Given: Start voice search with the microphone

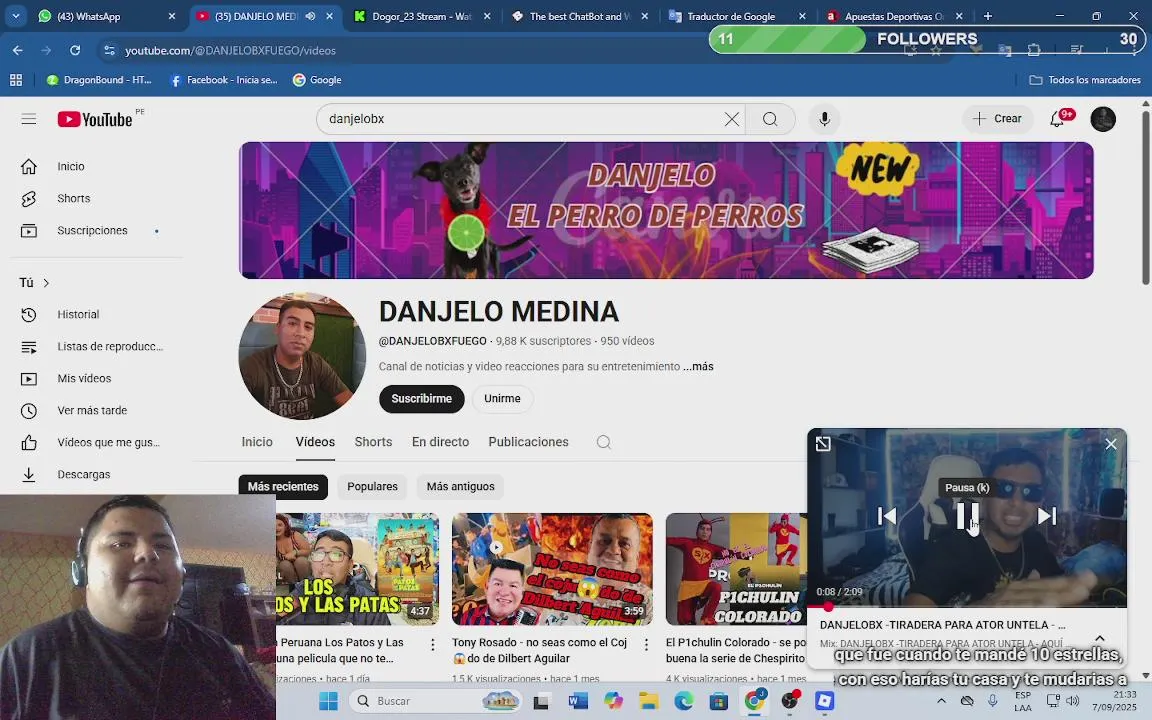Looking at the screenshot, I should pos(824,119).
